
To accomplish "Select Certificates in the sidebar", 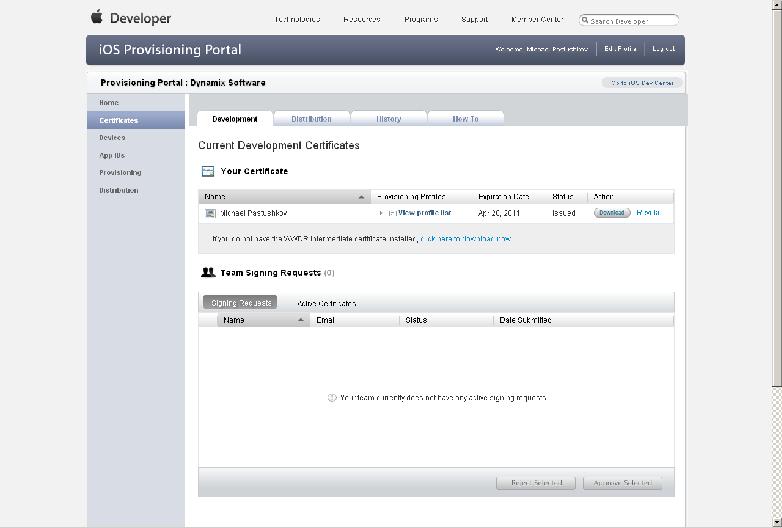I will click(136, 120).
